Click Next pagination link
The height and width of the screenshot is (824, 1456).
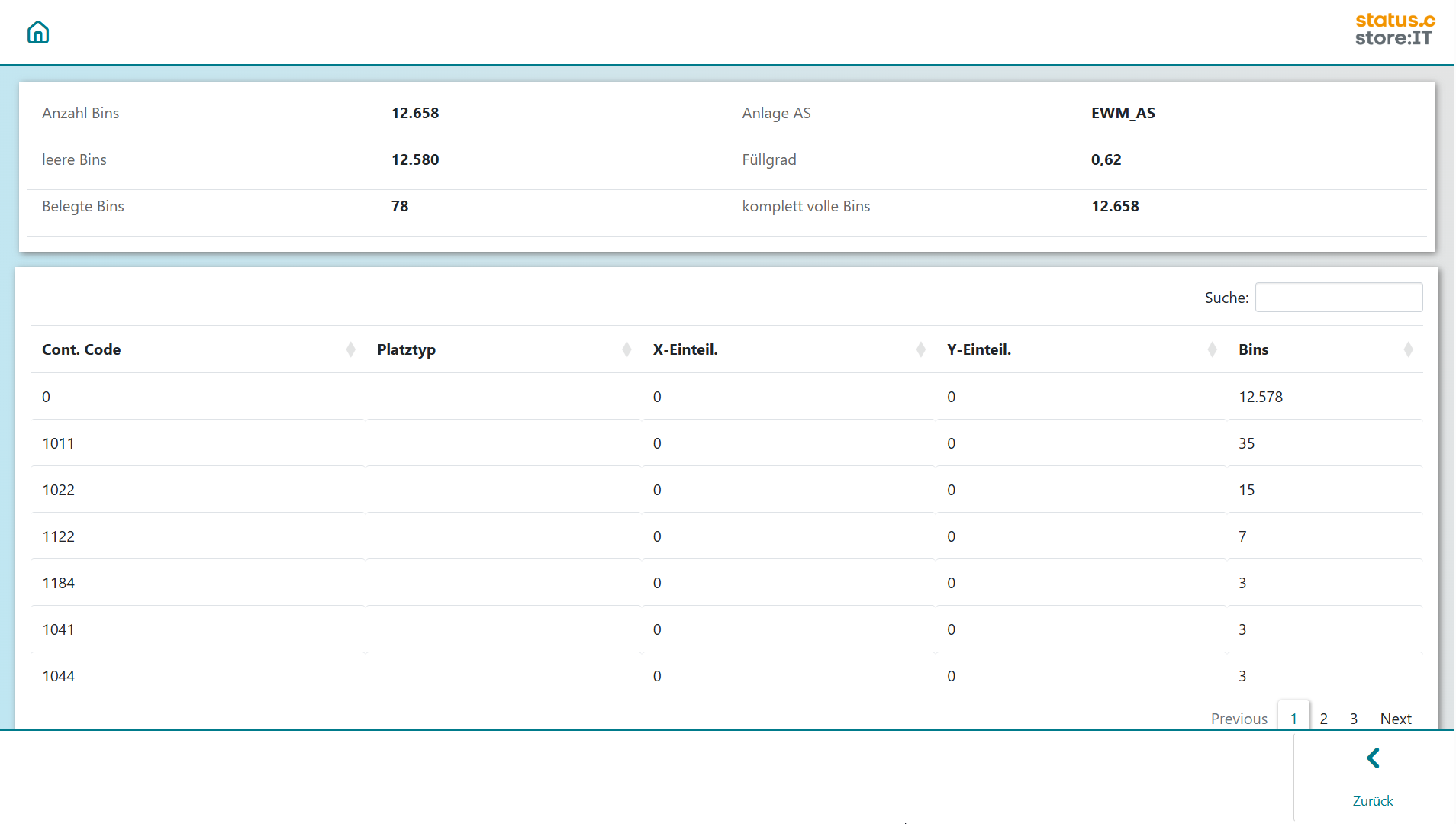tap(1396, 719)
